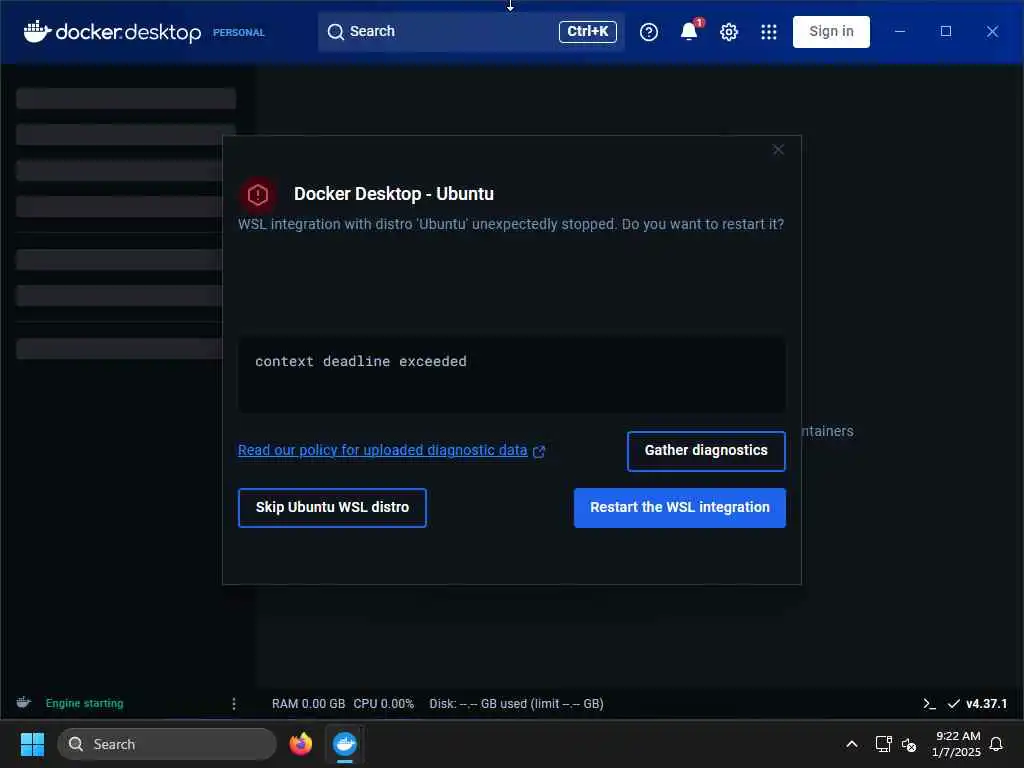The width and height of the screenshot is (1024, 768).
Task: Click the Ctrl+K shortcut badge
Action: click(x=587, y=31)
